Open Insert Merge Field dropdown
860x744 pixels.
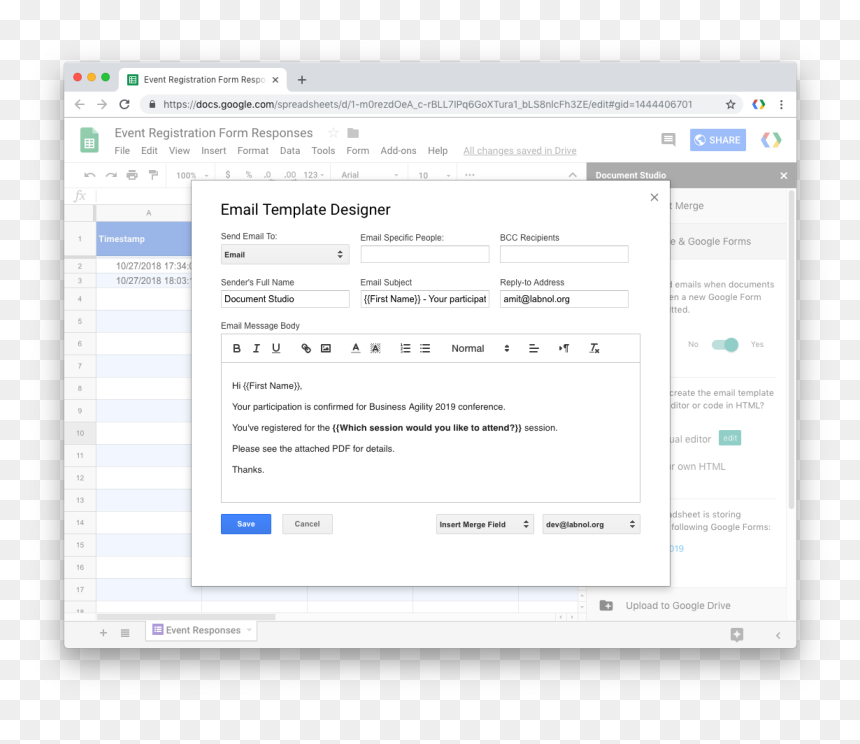pos(484,524)
